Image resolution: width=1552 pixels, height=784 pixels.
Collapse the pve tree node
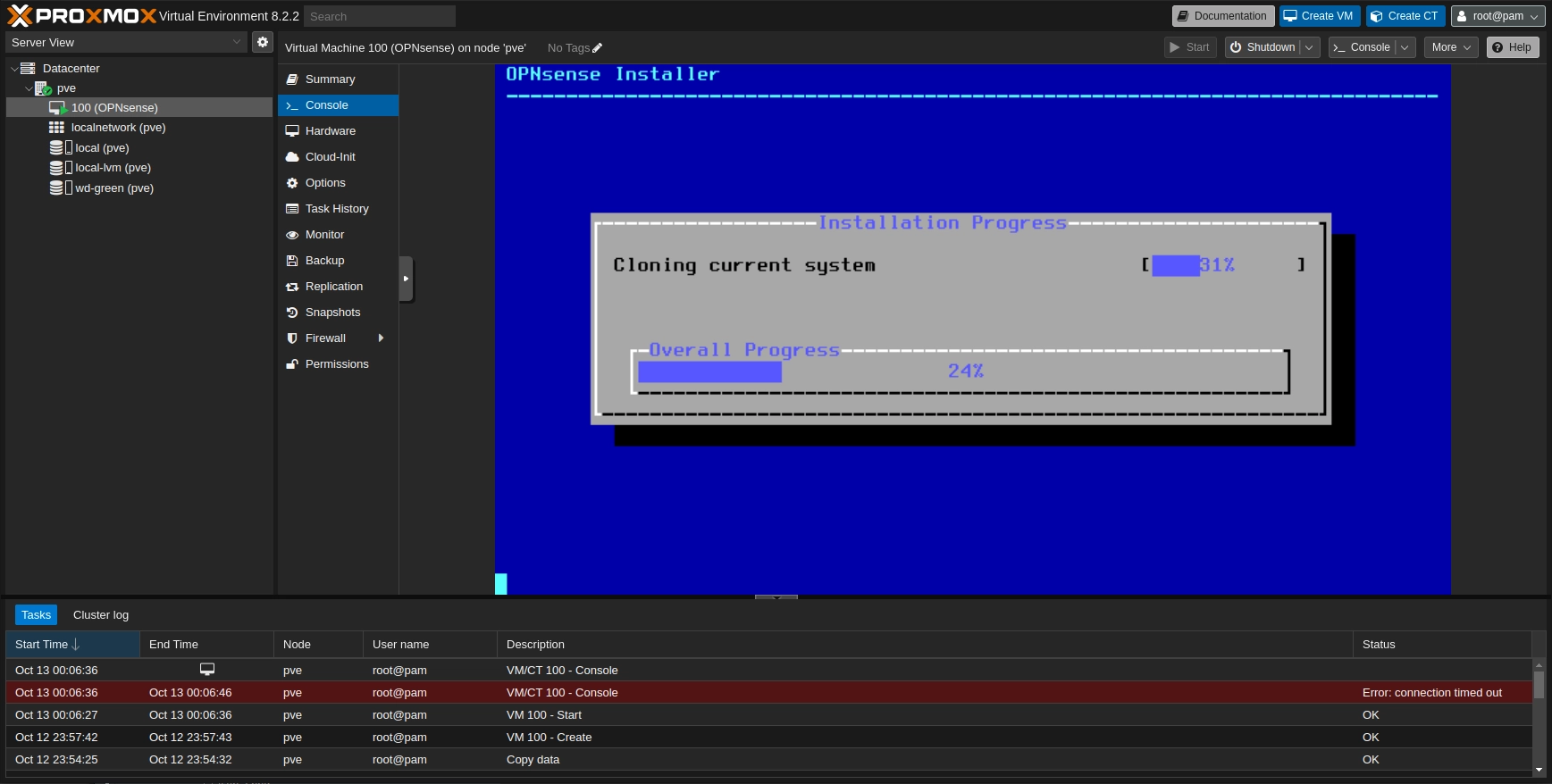29,88
